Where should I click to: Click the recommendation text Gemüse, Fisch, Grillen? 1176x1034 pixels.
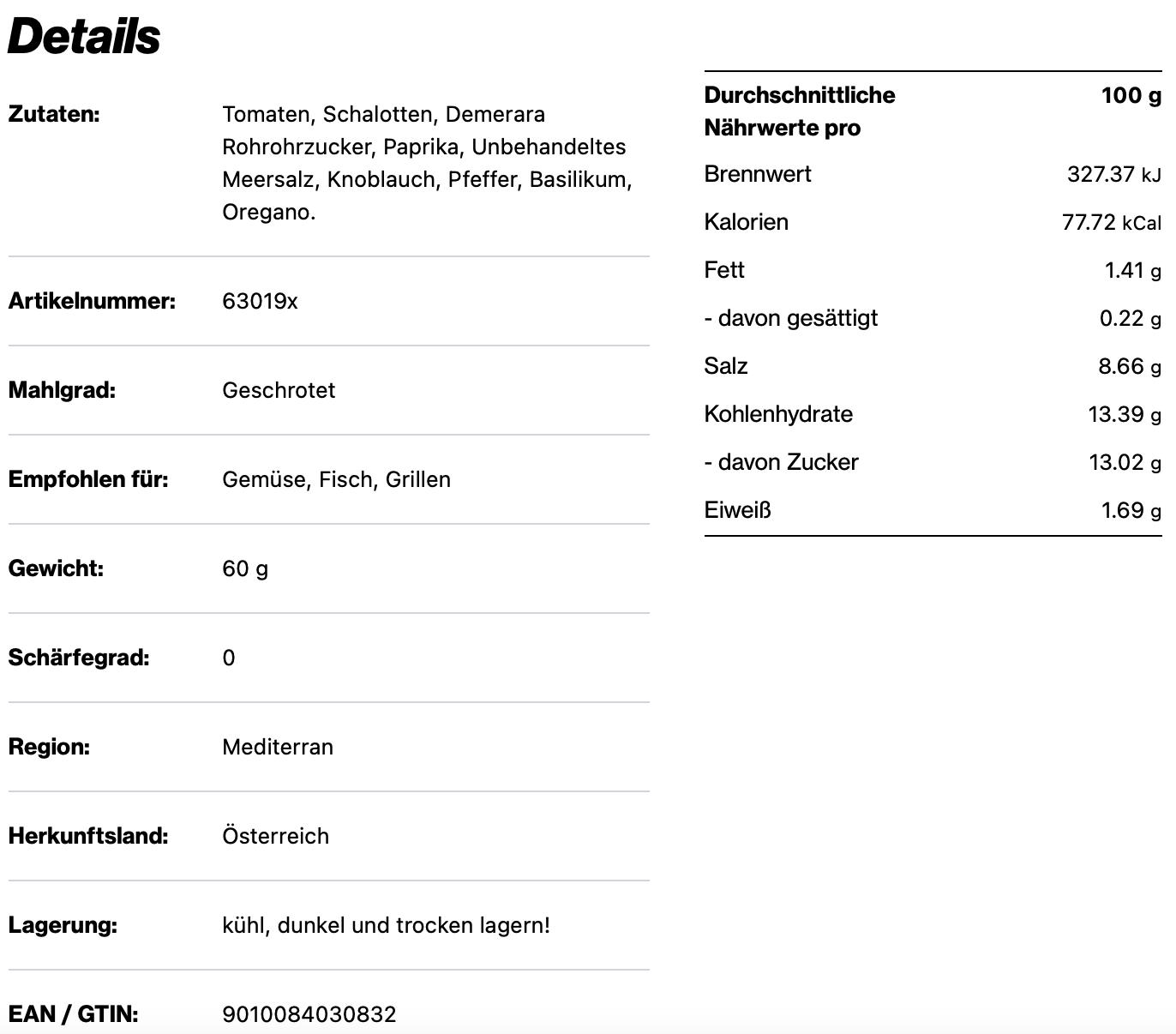pos(336,479)
